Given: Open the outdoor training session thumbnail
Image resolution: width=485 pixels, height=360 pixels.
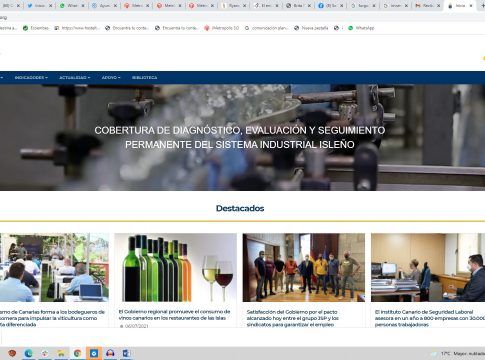Looking at the screenshot, I should click(54, 267).
